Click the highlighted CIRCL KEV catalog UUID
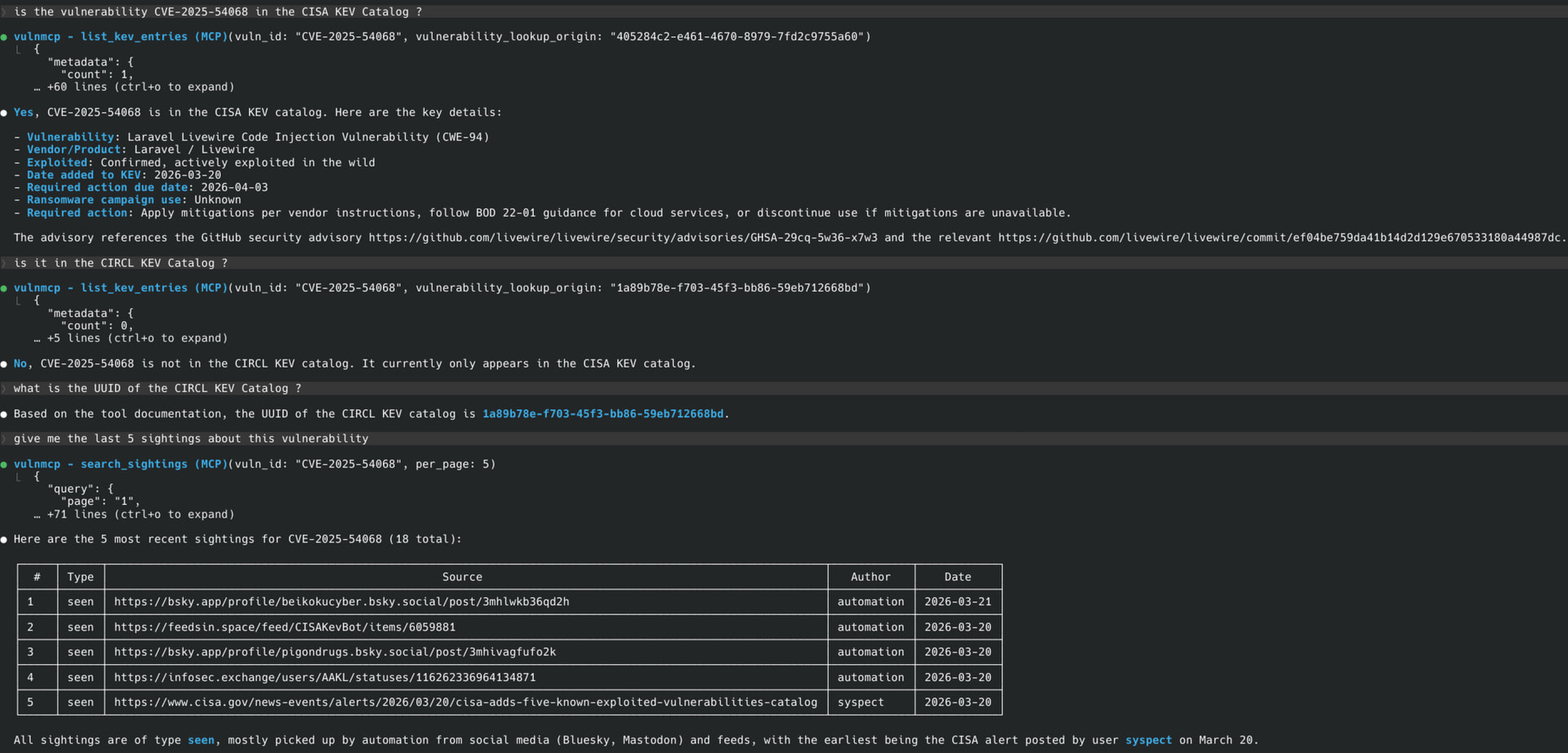The width and height of the screenshot is (1568, 753). click(602, 414)
